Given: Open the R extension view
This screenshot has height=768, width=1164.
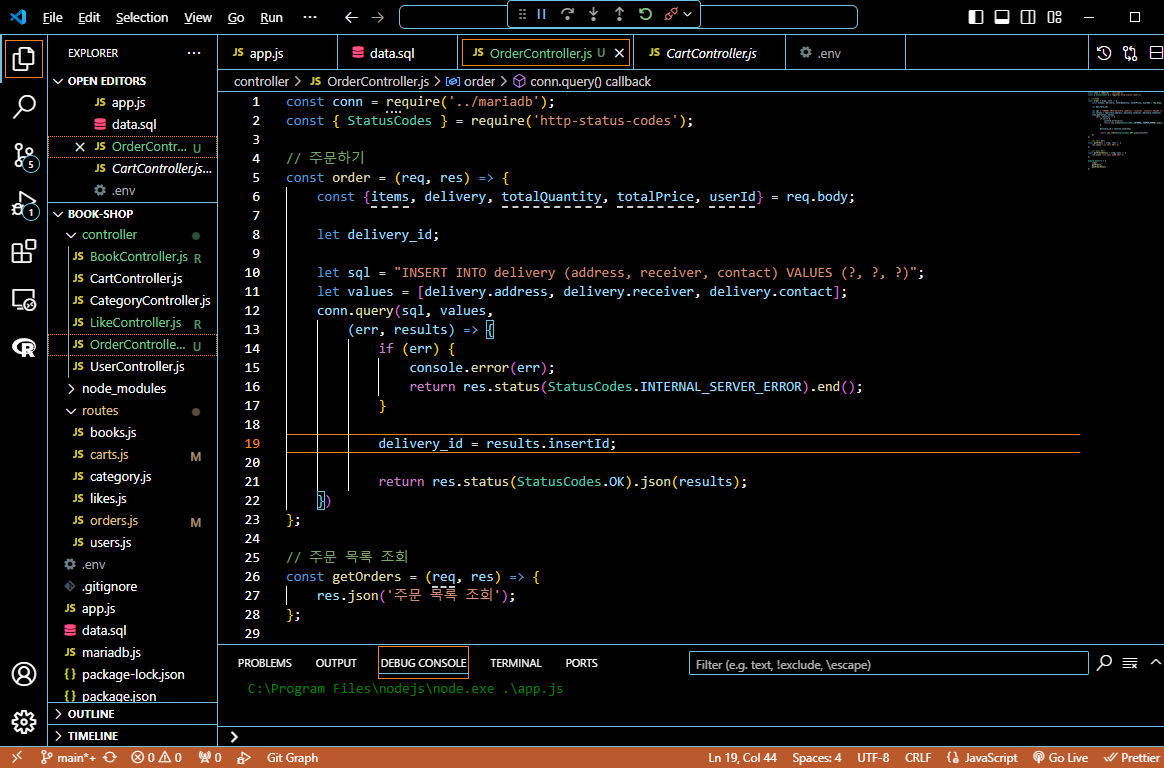Looking at the screenshot, I should point(24,347).
